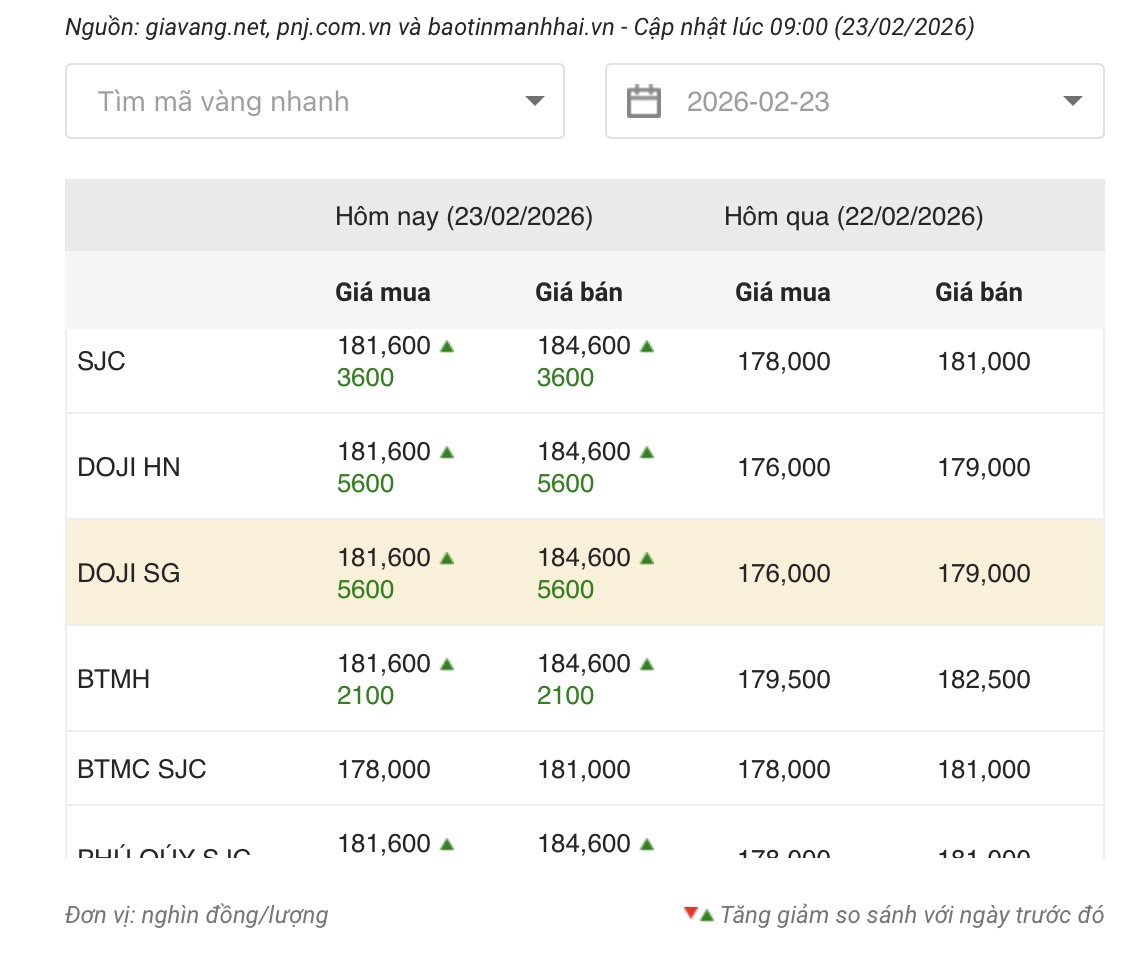Click the "Hôm qua (22/02/2026)" column header

(x=853, y=217)
